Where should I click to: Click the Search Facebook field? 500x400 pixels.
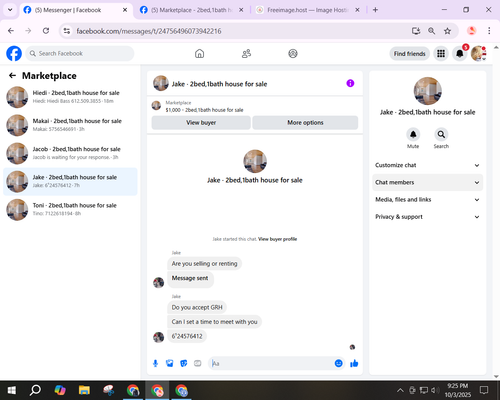pyautogui.click(x=80, y=53)
